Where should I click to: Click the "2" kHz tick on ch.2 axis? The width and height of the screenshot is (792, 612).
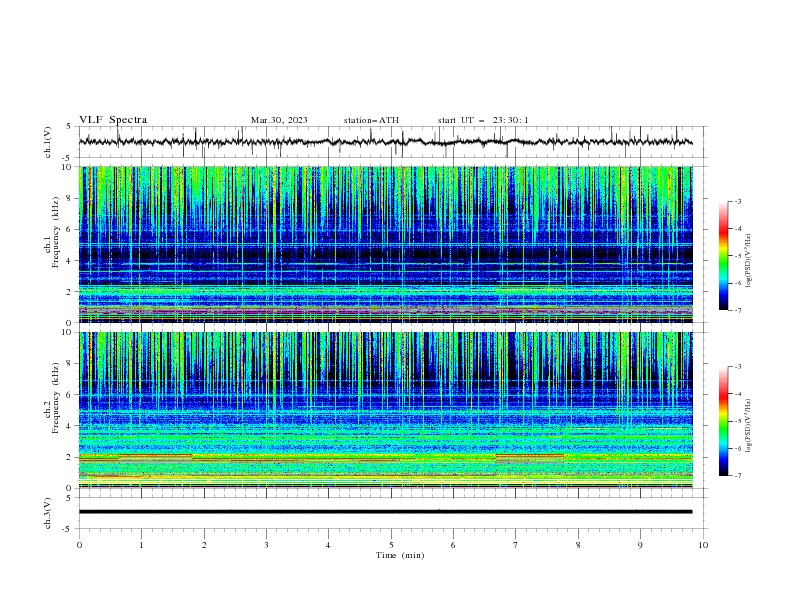click(71, 457)
